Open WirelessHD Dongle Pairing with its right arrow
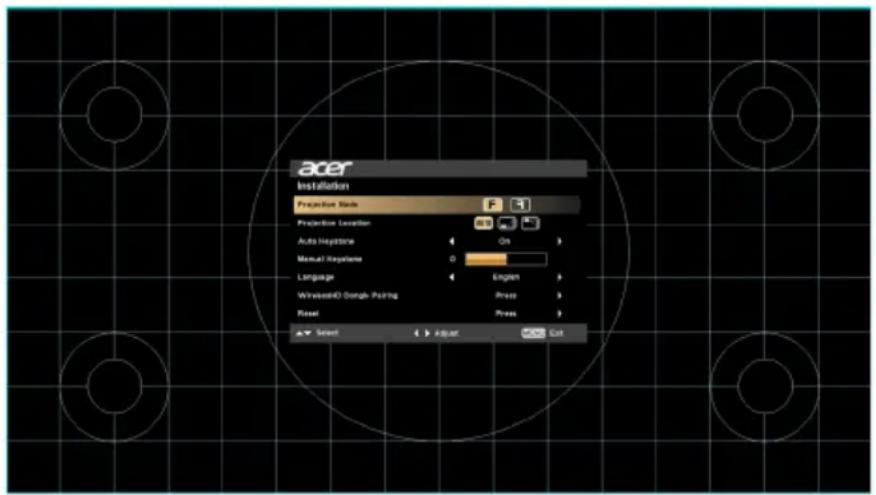876x495 pixels. (559, 296)
